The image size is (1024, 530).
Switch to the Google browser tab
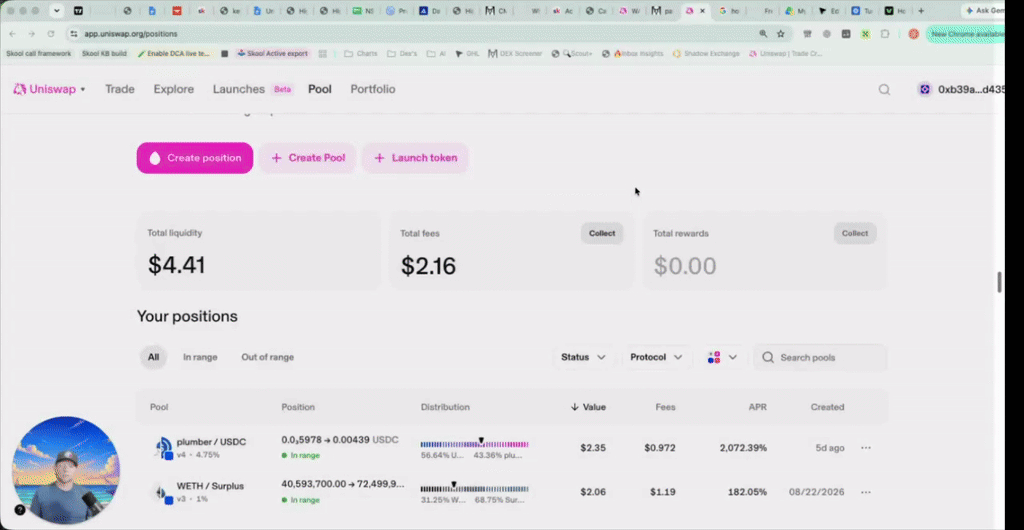coord(729,11)
